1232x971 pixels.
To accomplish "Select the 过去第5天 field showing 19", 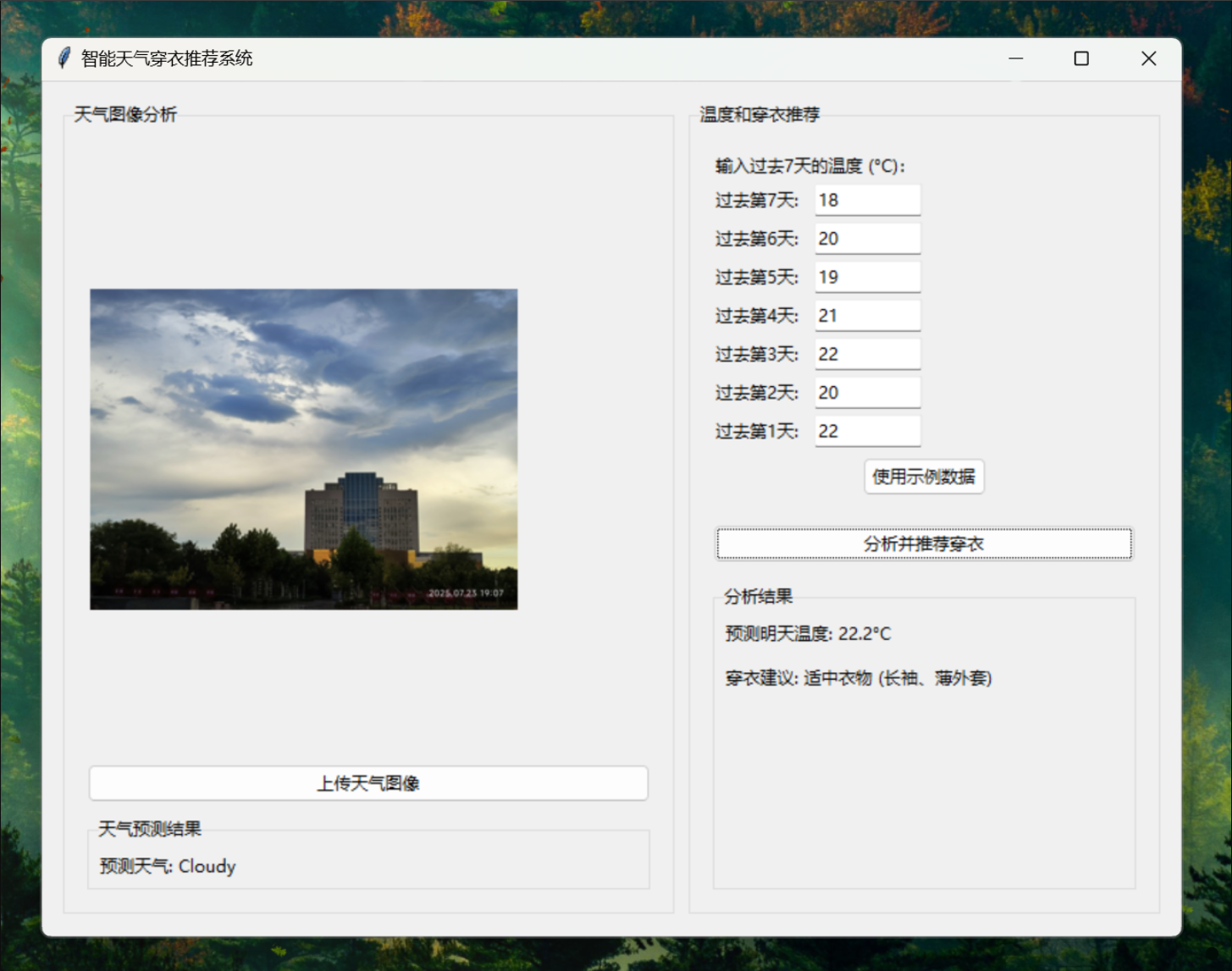I will click(x=866, y=277).
